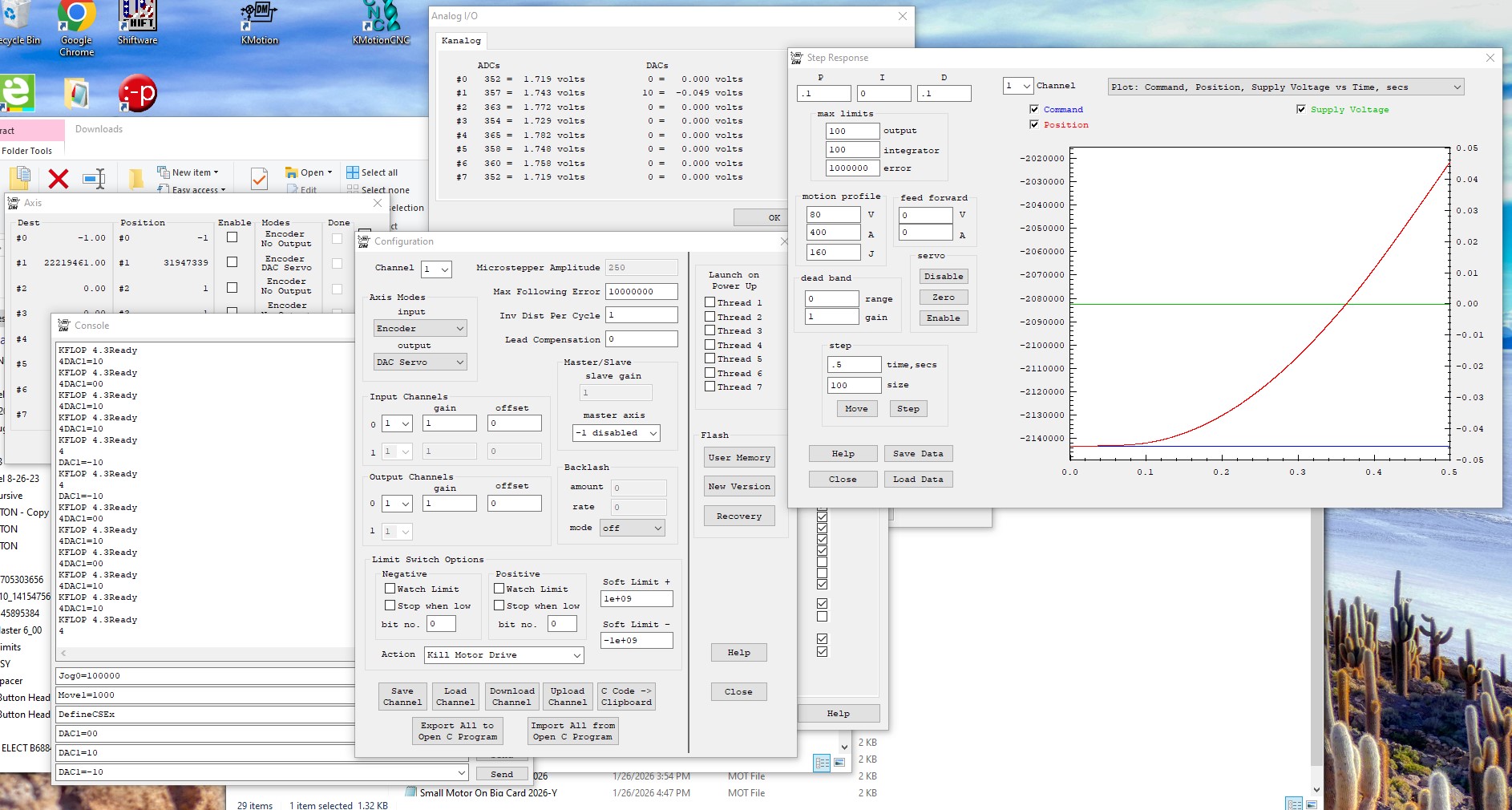1512x810 pixels.
Task: Enable the Thread 1 launch checkbox
Action: [710, 302]
